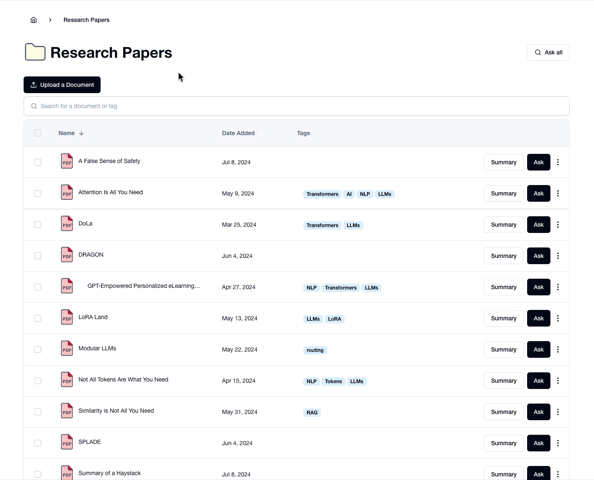
Task: Toggle the select-all checkbox in header
Action: point(38,133)
